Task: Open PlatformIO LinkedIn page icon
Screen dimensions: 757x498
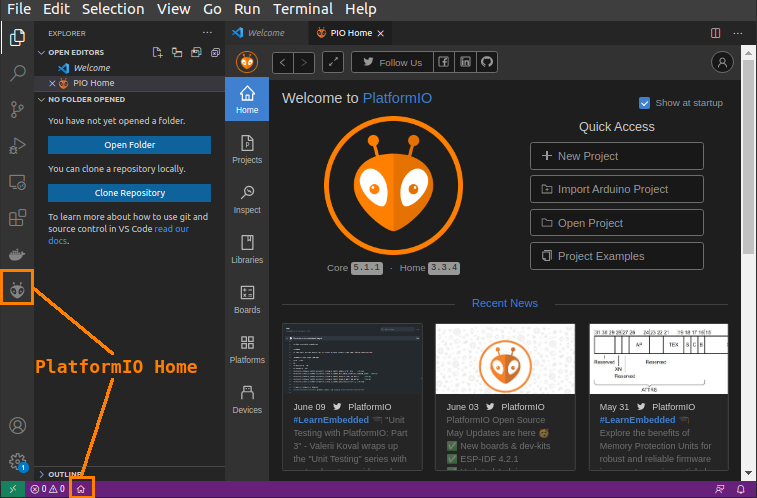Action: coord(465,62)
